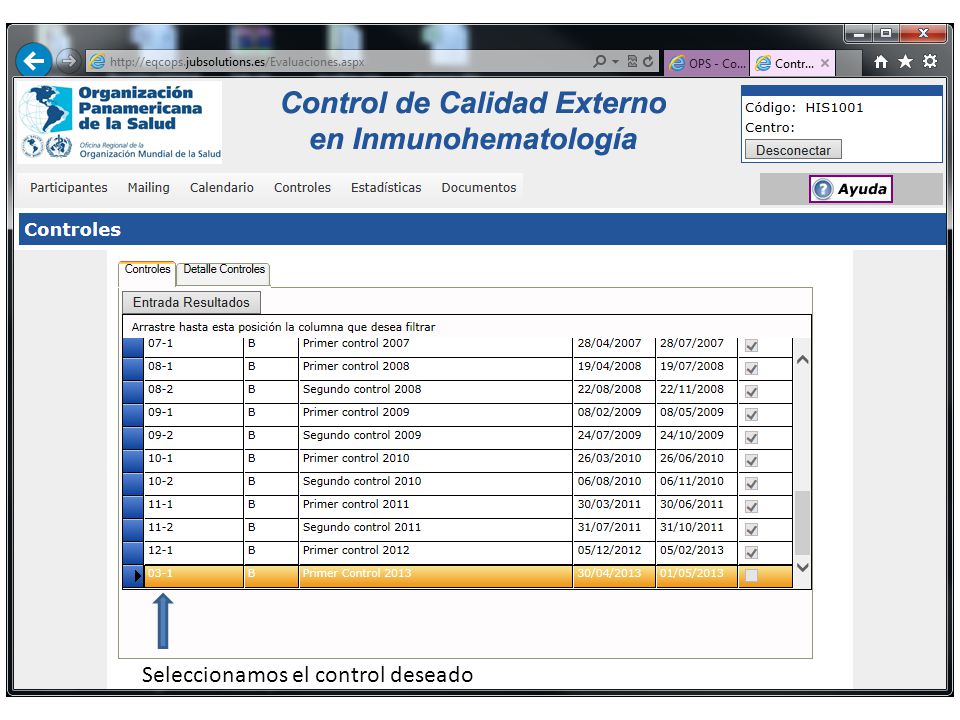Click the 'Primer Control 2013' highlighted cell
The image size is (960, 720).
coord(435,576)
